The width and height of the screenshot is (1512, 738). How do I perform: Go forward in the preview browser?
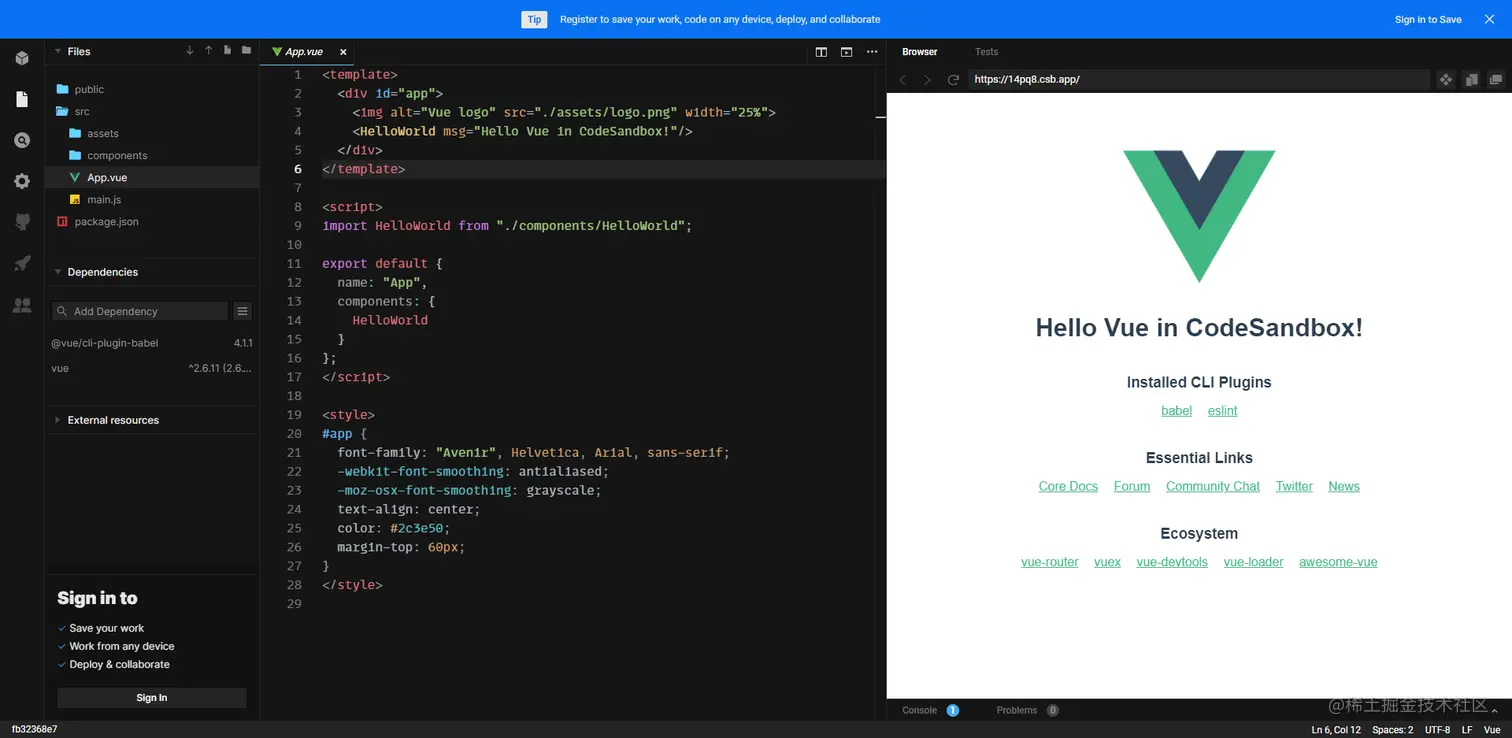coord(927,79)
